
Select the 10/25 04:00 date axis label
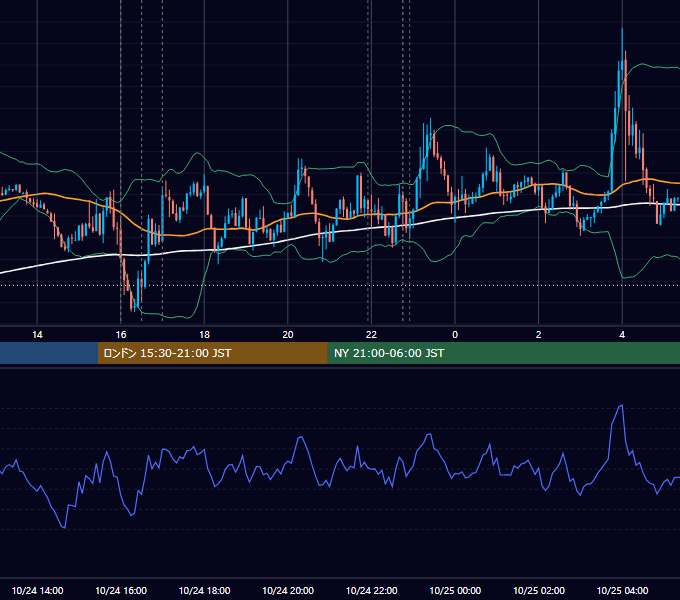pos(622,590)
